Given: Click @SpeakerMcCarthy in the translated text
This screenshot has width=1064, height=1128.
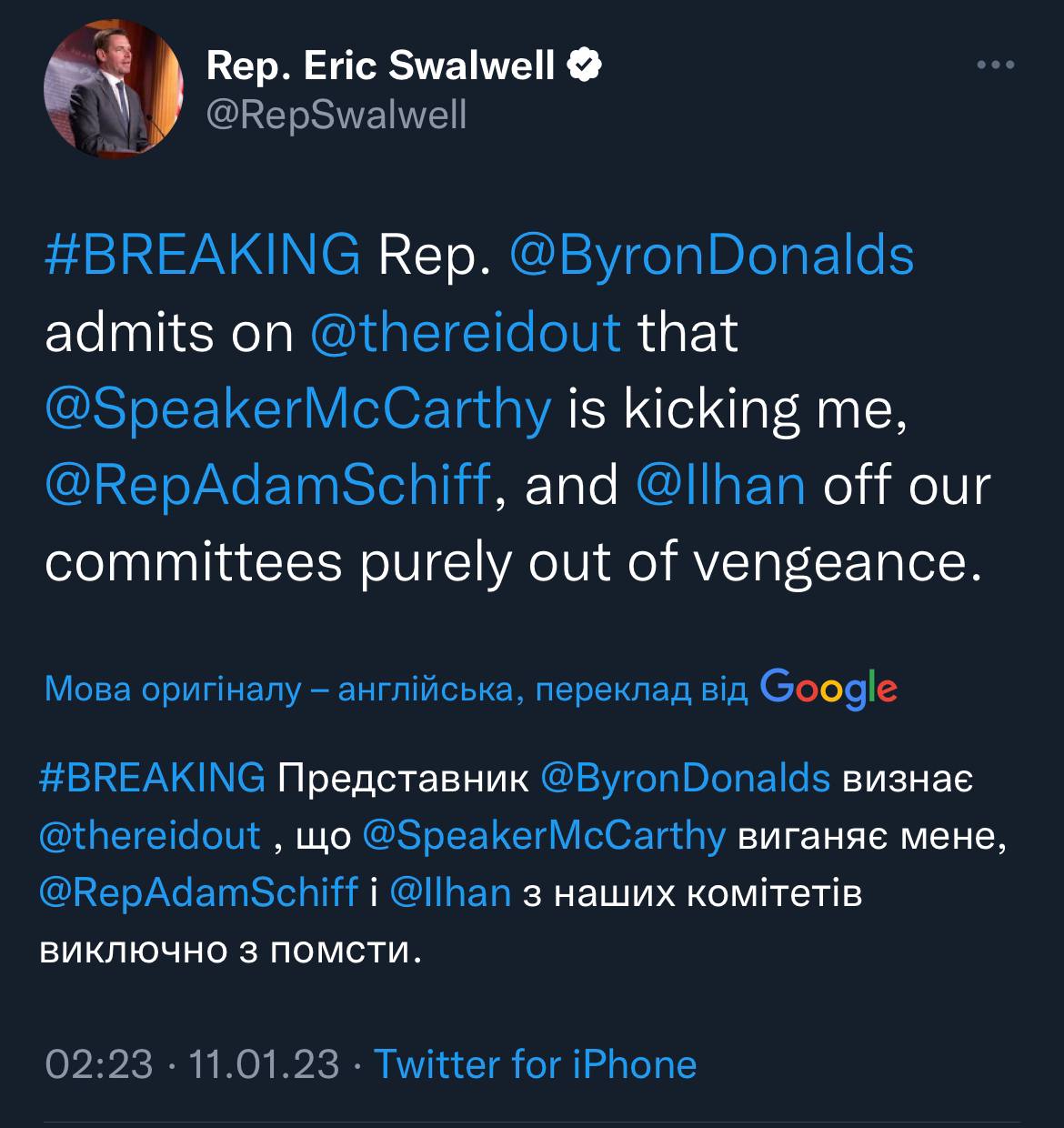Looking at the screenshot, I should coord(544,836).
